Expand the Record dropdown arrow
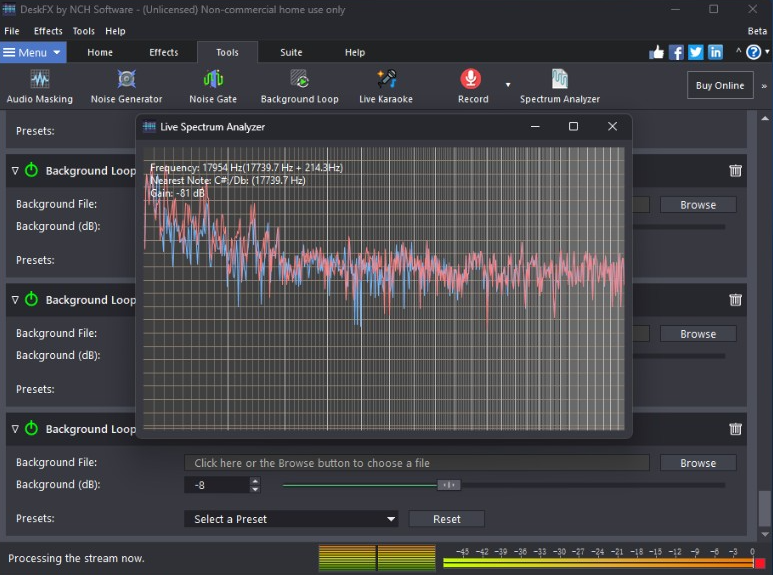Viewport: 773px width, 575px height. pos(508,85)
